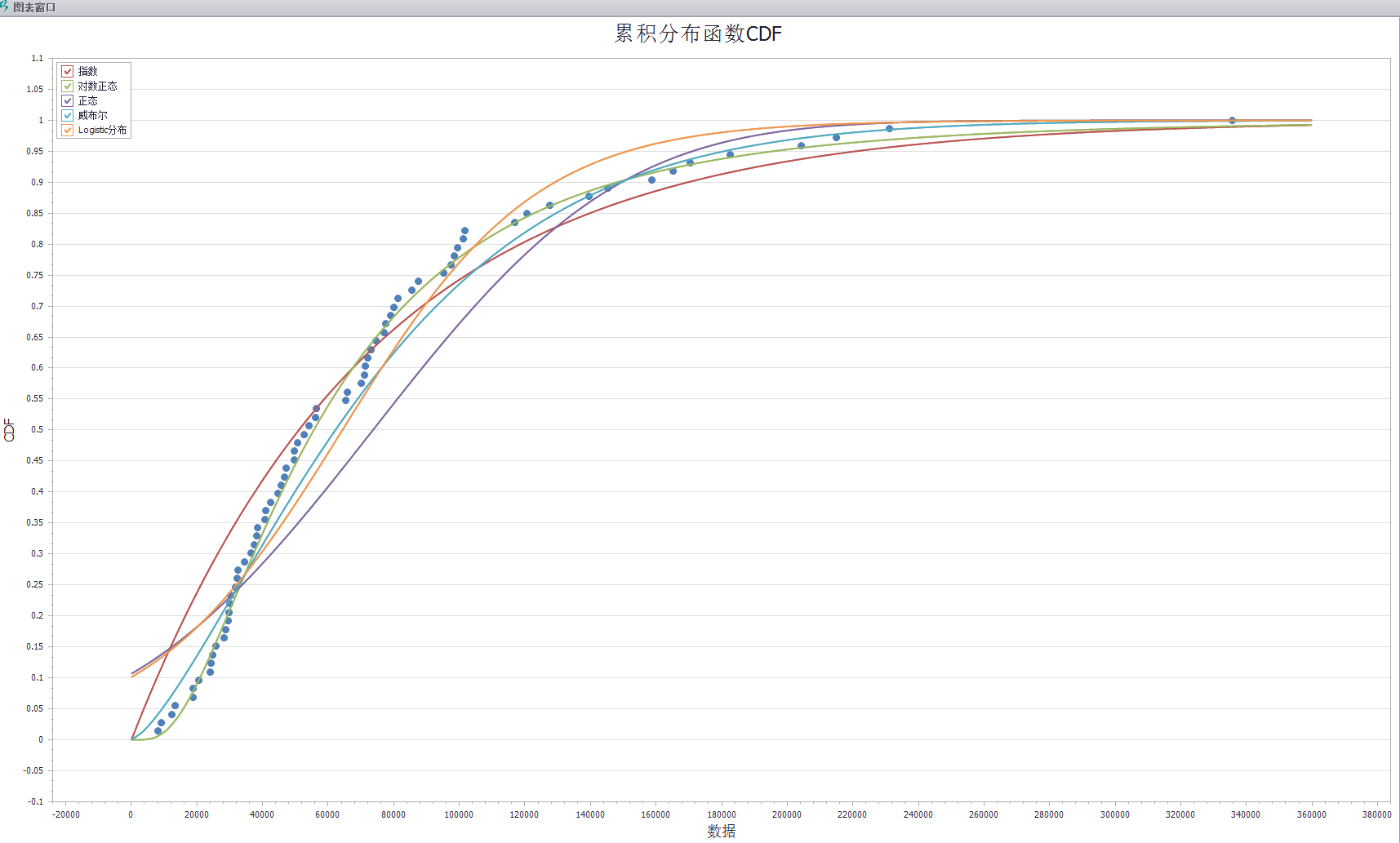Disable the 威布尔 series checkbox
This screenshot has height=843, width=1400.
68,116
